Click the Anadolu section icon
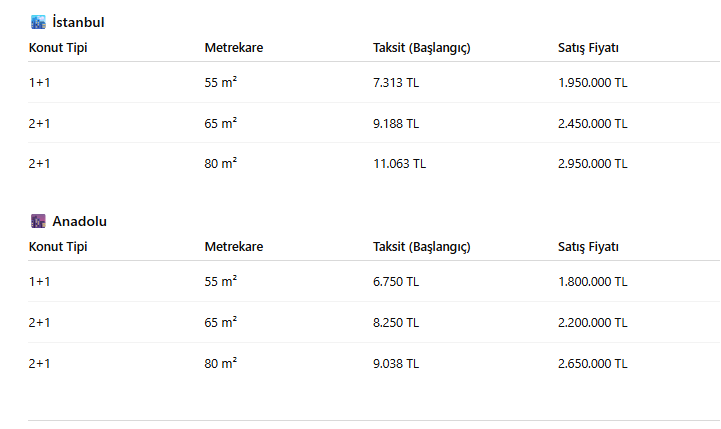721x429 pixels. point(38,221)
